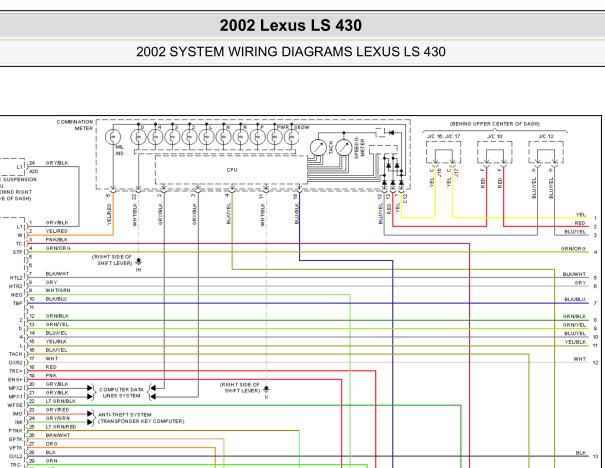Viewport: 605px width, 468px height.
Task: Click the 'SPEEDO METER' label
Action: point(359,148)
